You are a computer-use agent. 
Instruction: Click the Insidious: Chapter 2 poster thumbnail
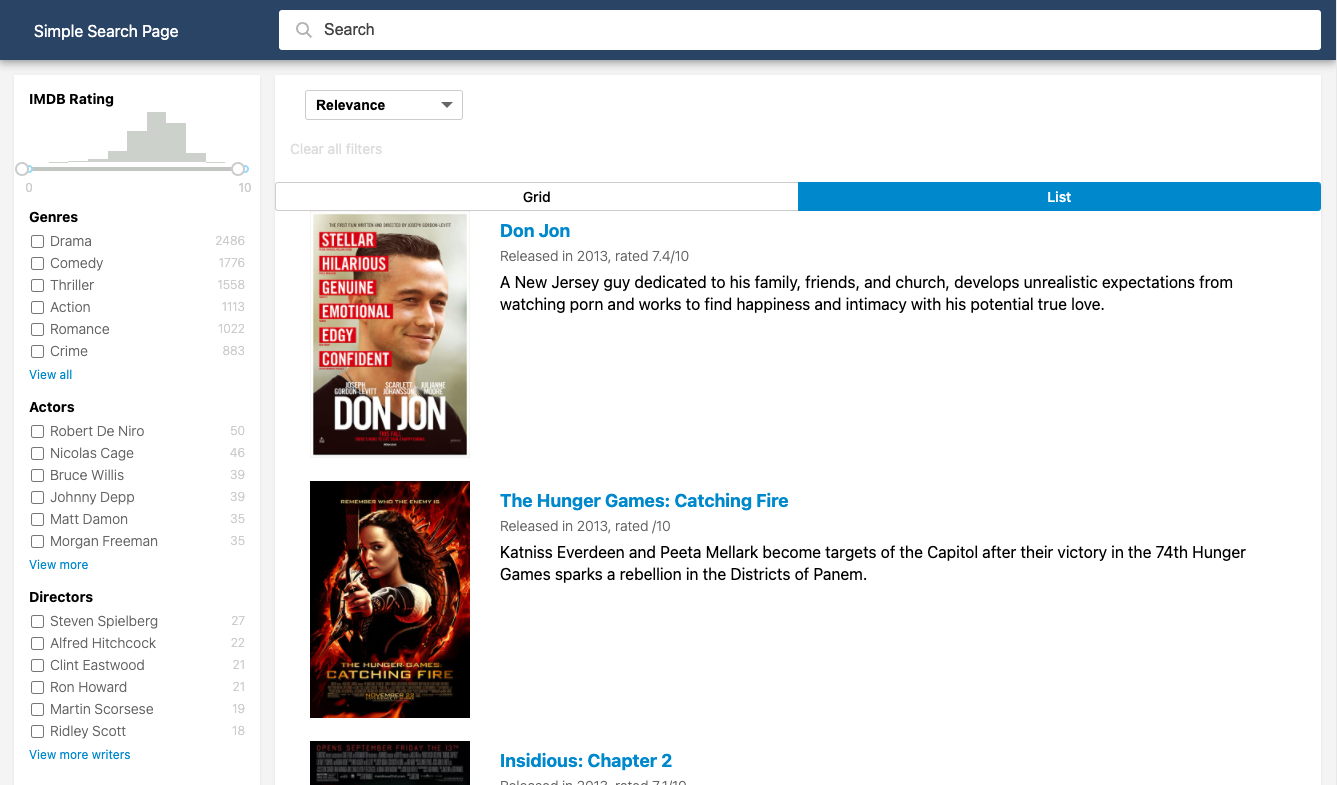pos(390,763)
